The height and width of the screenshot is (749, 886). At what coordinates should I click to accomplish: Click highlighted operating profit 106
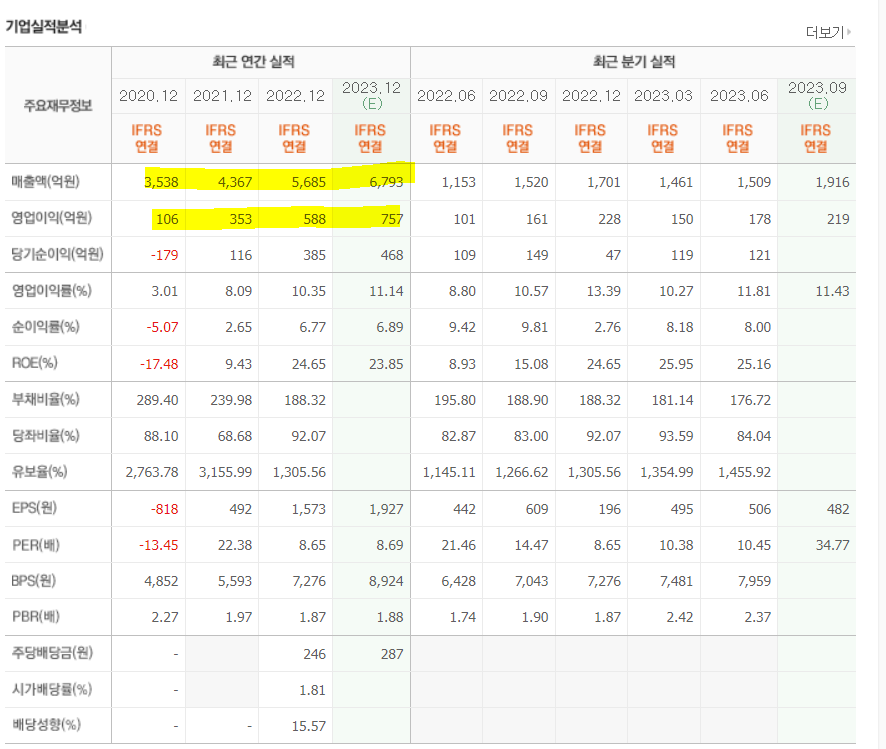pyautogui.click(x=167, y=219)
